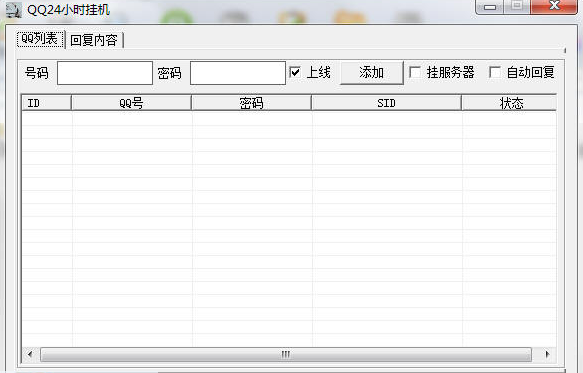Open the 回复内容 tab

click(94, 40)
